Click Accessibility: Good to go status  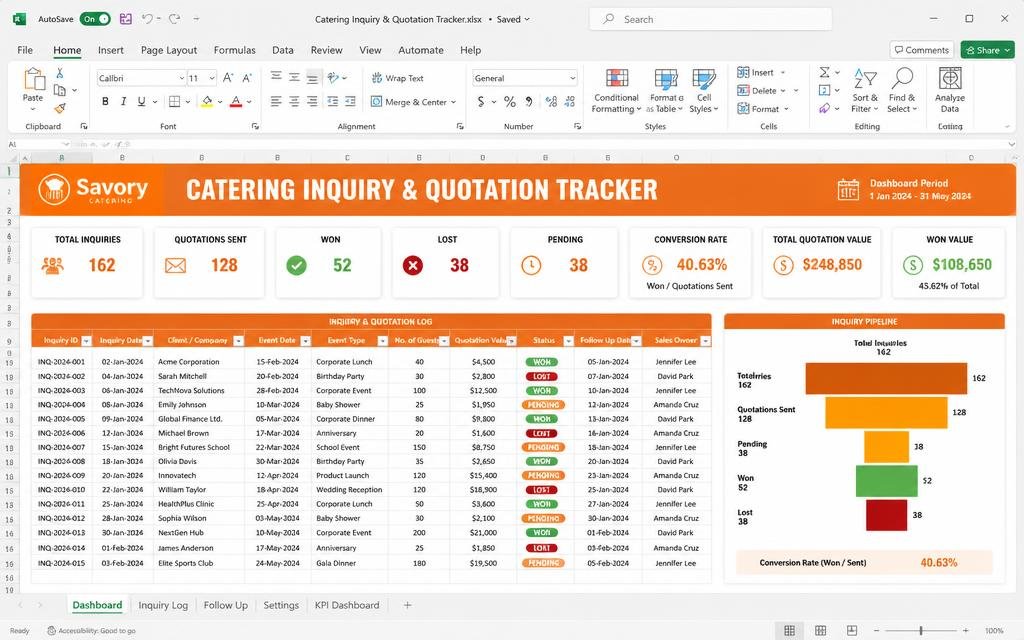91,631
